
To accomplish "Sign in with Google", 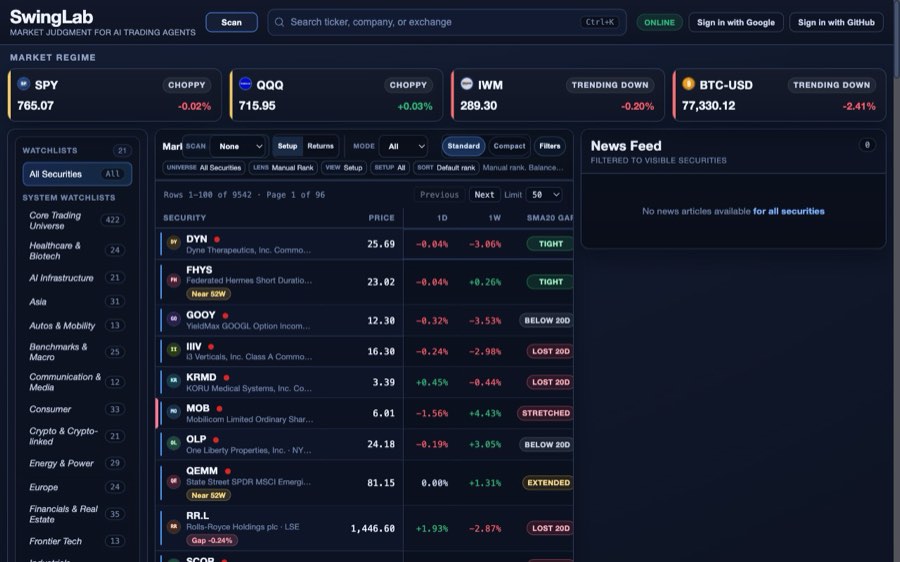I will (x=735, y=22).
